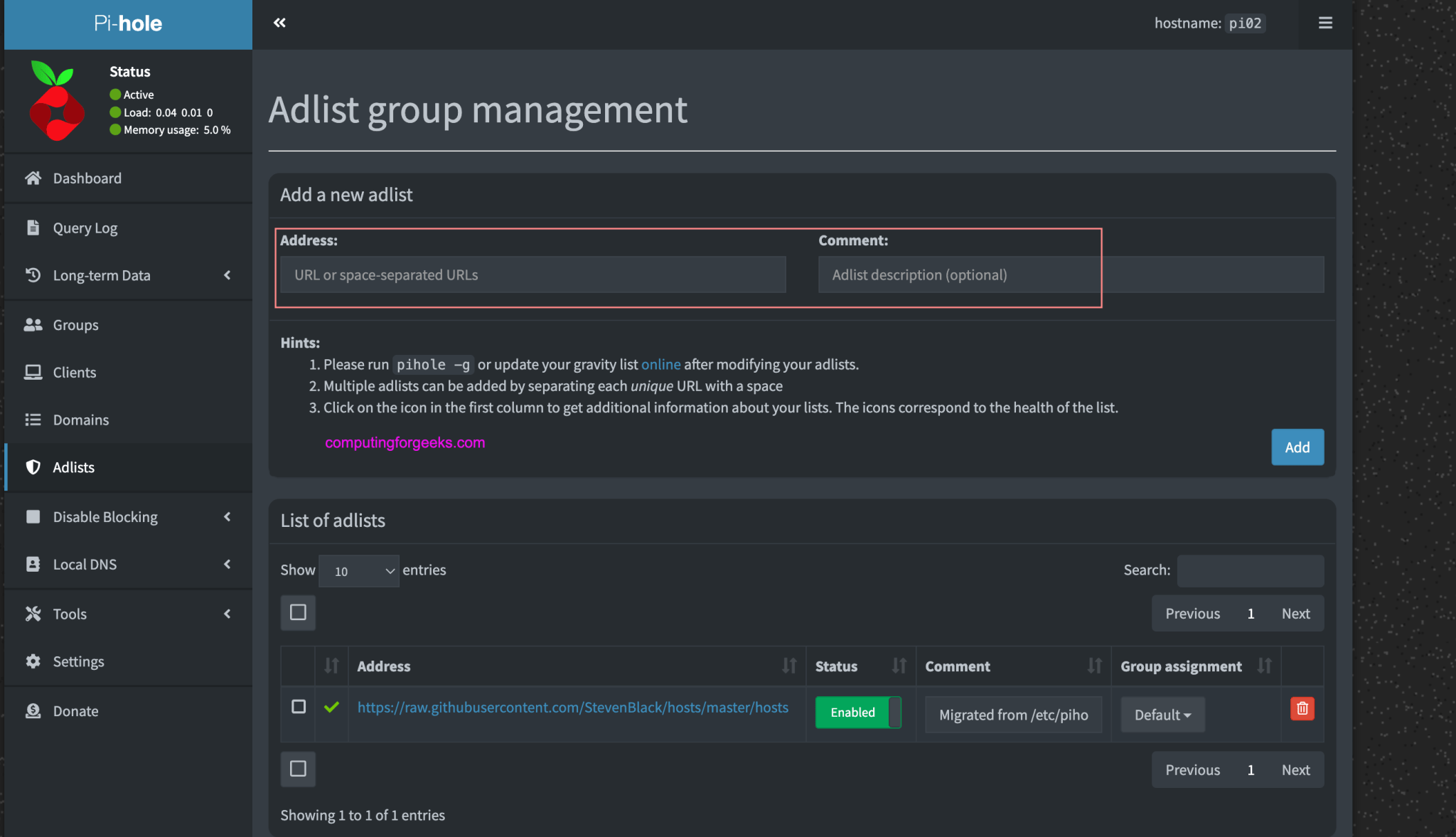Check the StevenBlack adlist row checkbox
1456x837 pixels.
click(299, 707)
